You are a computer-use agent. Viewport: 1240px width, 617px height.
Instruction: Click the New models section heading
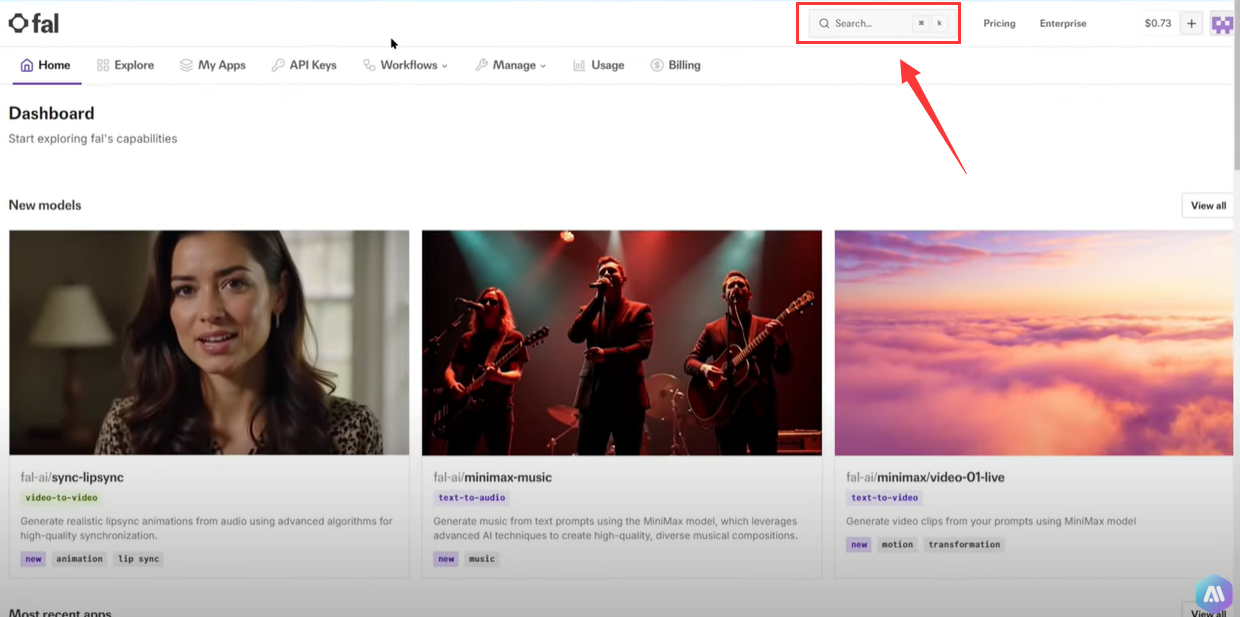(45, 205)
